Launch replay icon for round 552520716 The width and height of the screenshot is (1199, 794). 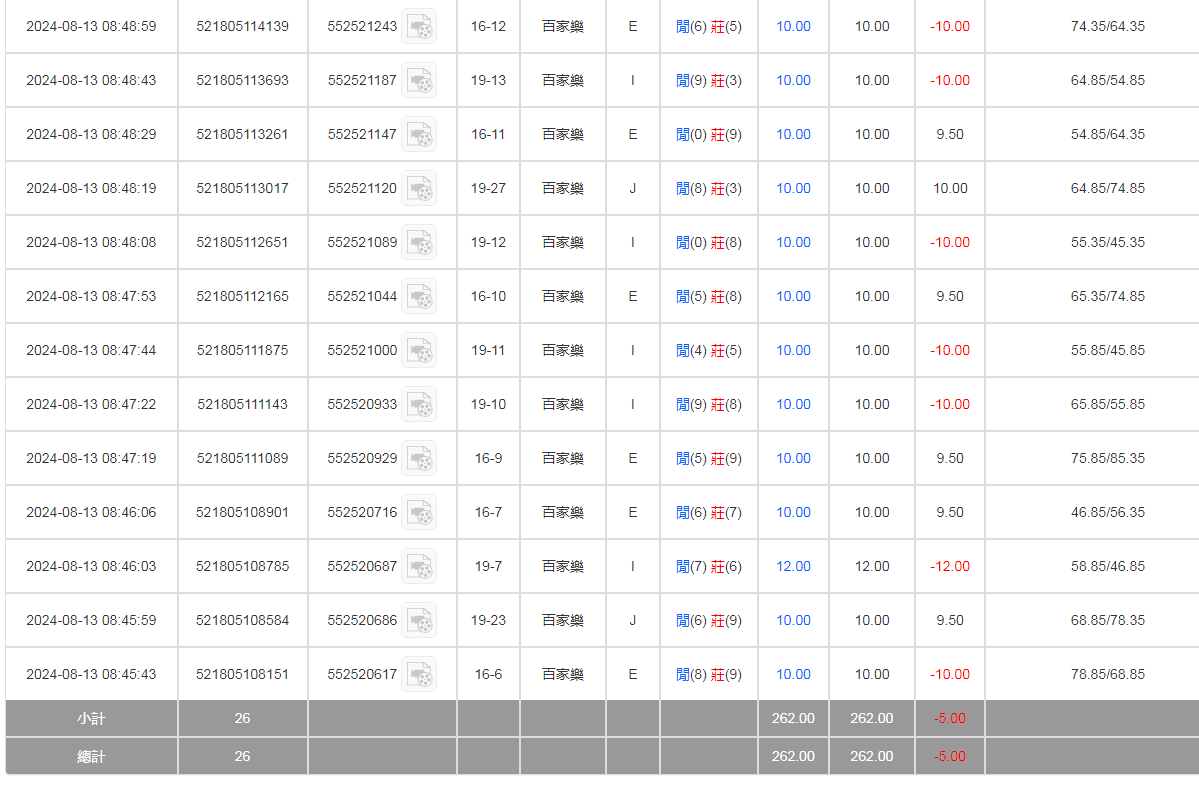(419, 513)
